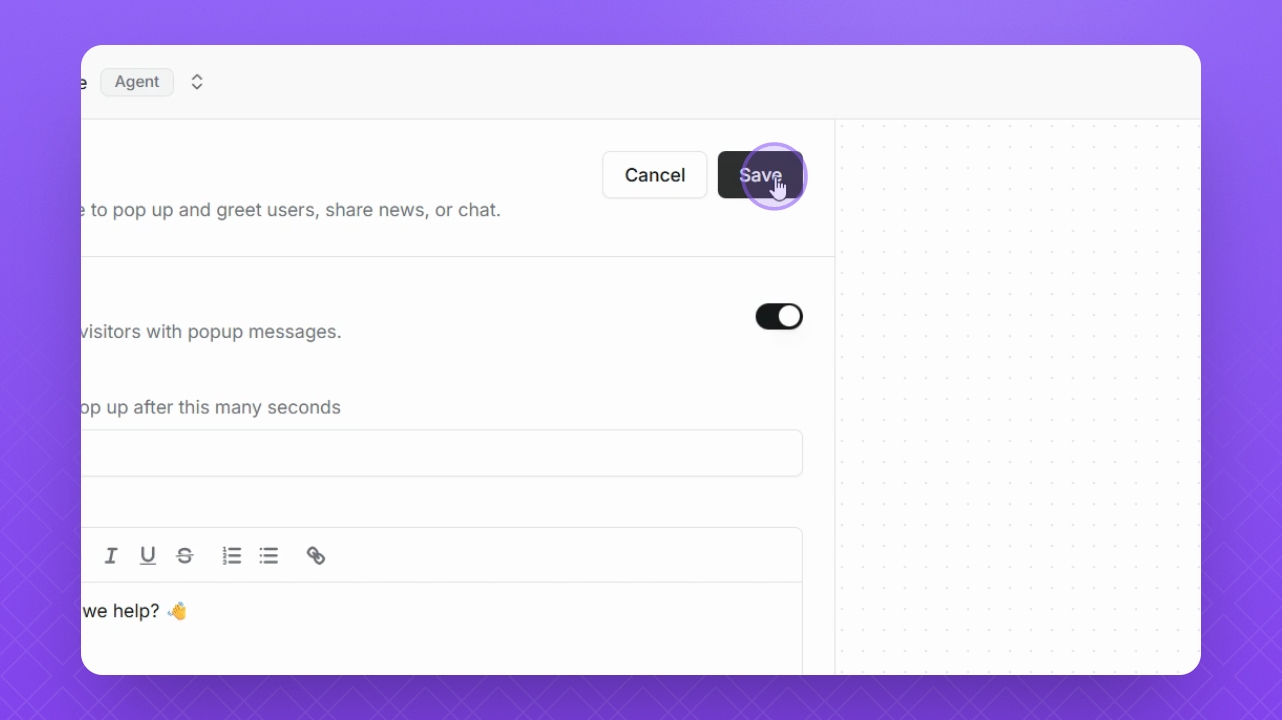
Task: Select the "pop up after this many seconds" label
Action: point(211,407)
